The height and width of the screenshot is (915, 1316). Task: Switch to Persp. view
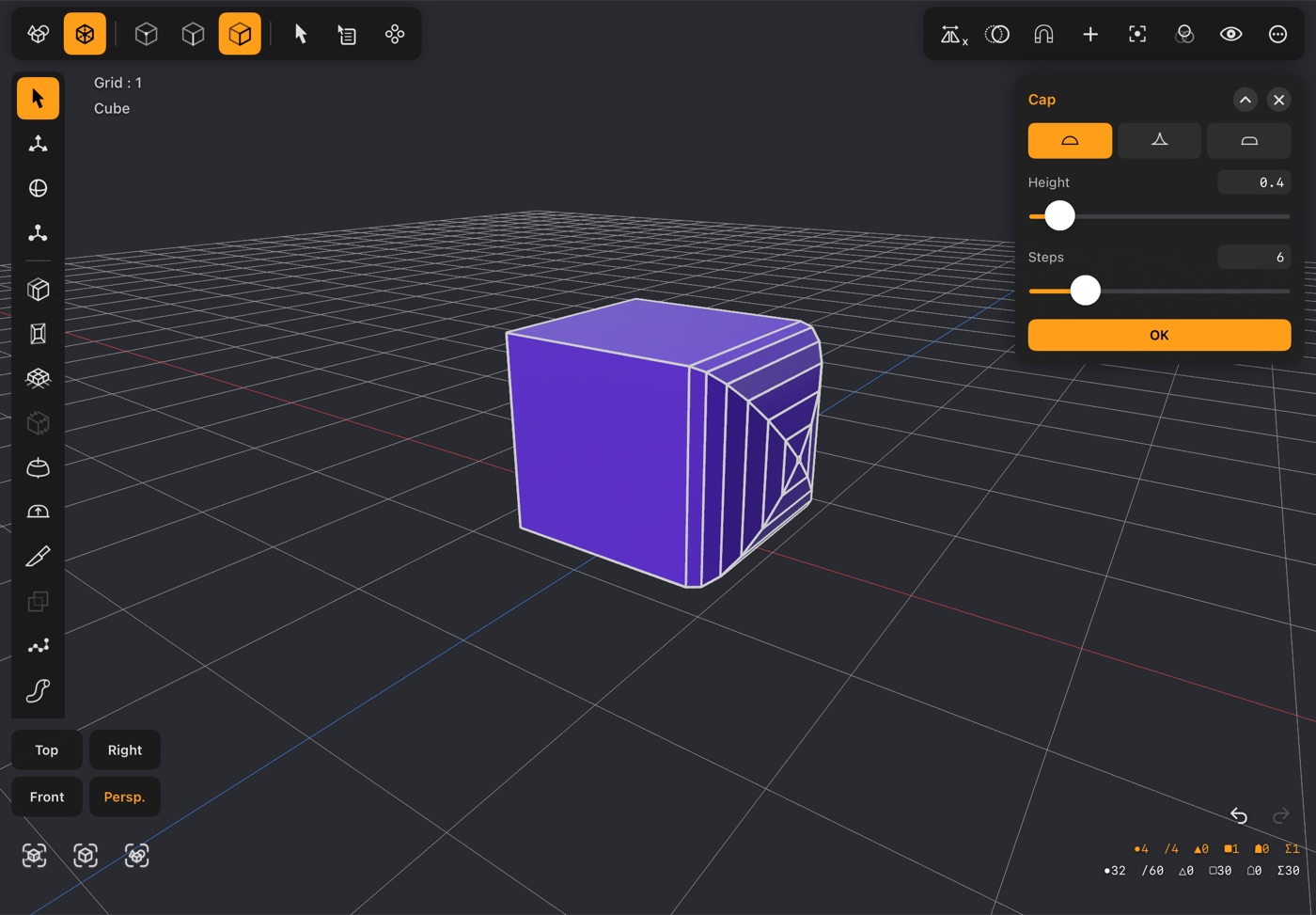tap(125, 797)
